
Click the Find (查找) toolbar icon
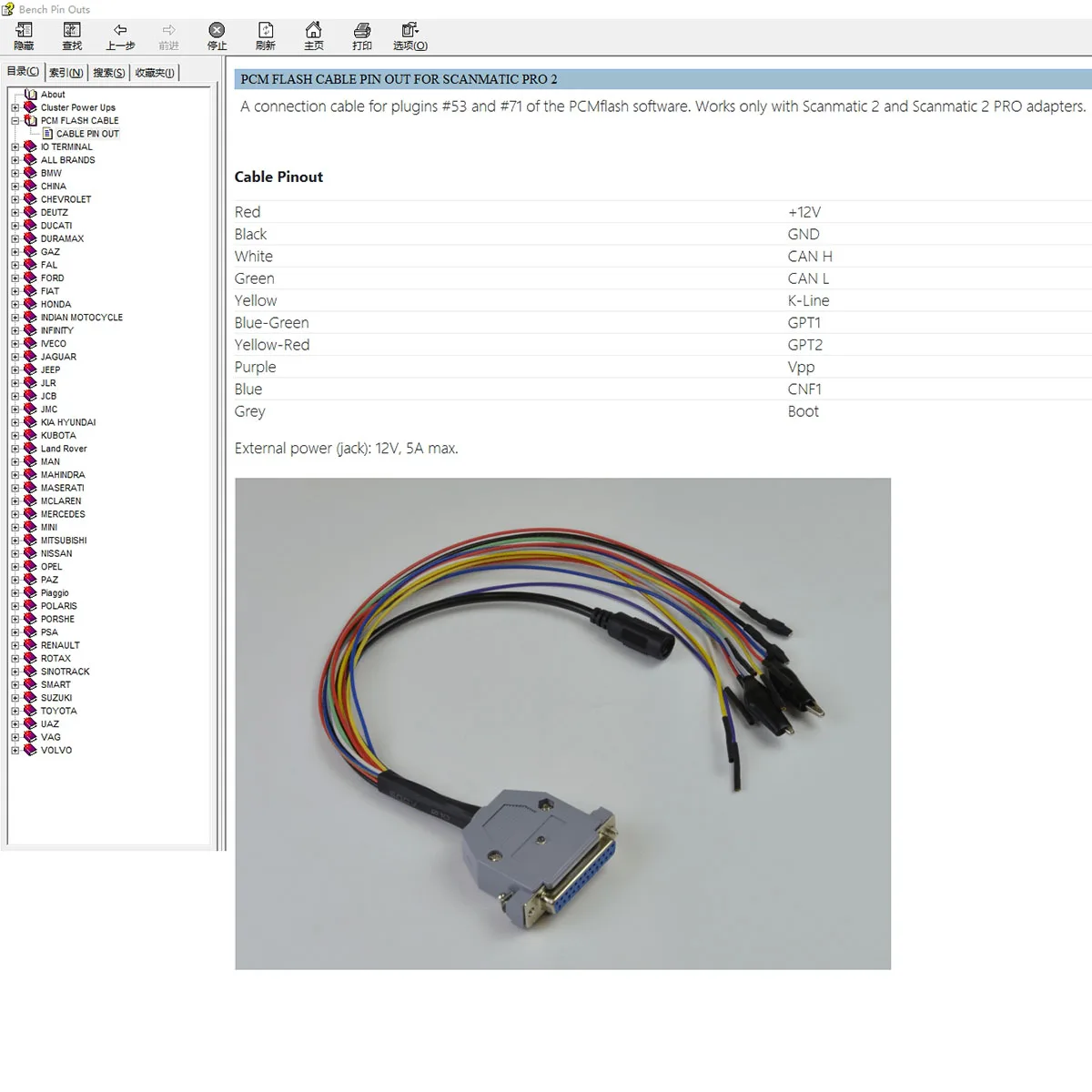point(72,36)
